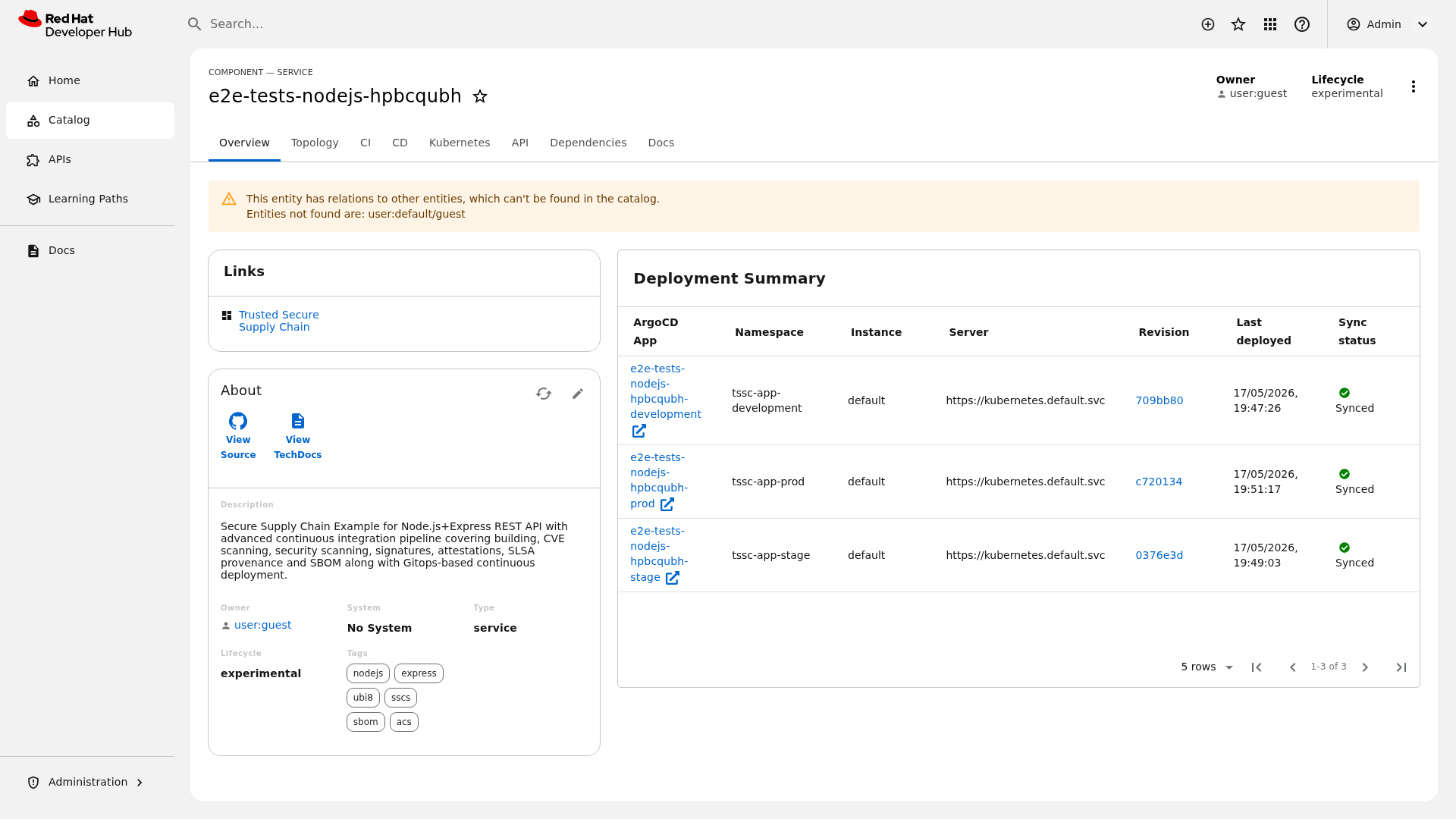Click the create plus icon in header
The image size is (1456, 819).
pyautogui.click(x=1208, y=24)
